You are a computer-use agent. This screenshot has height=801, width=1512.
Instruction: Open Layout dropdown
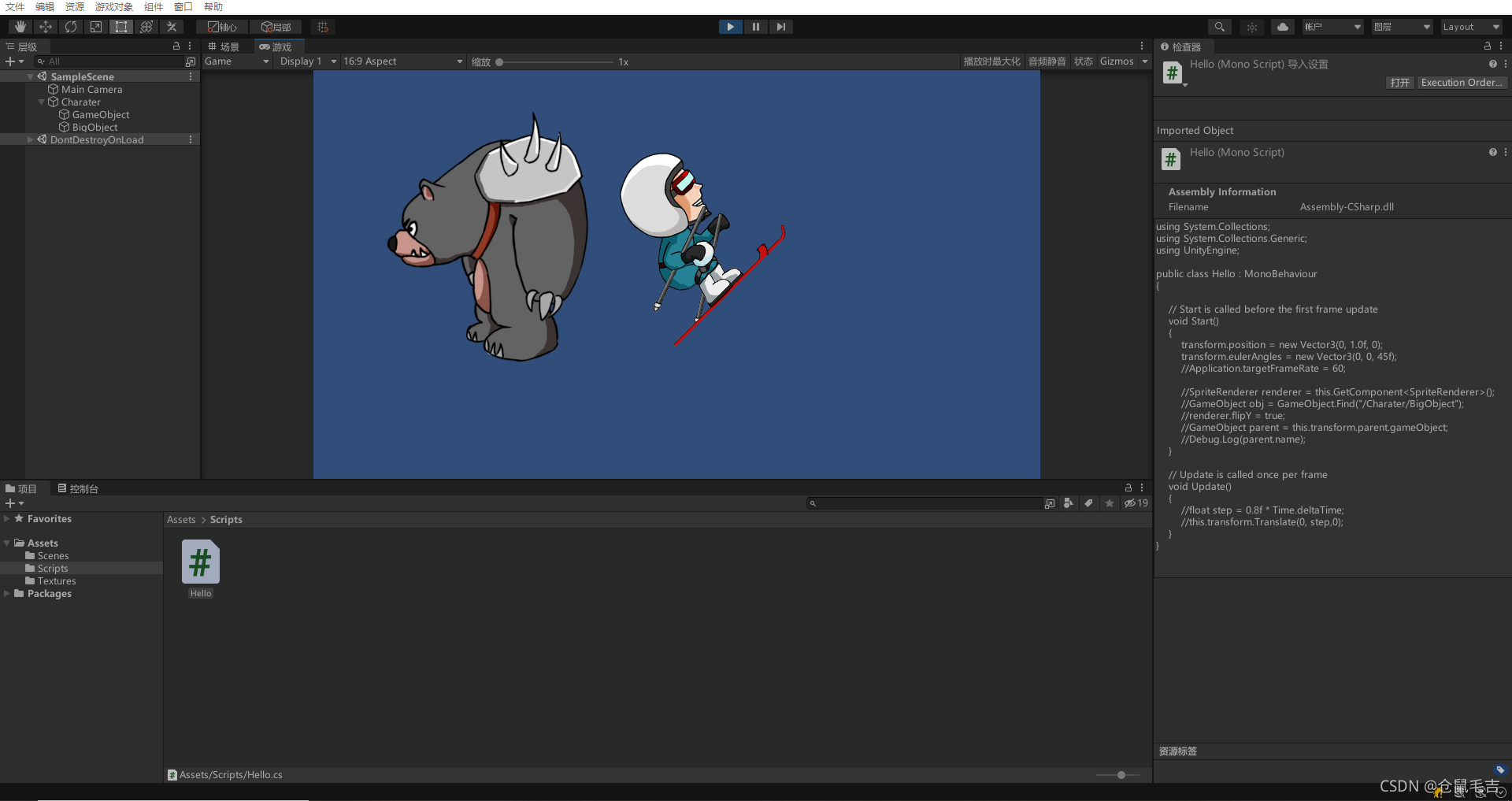(x=1472, y=27)
